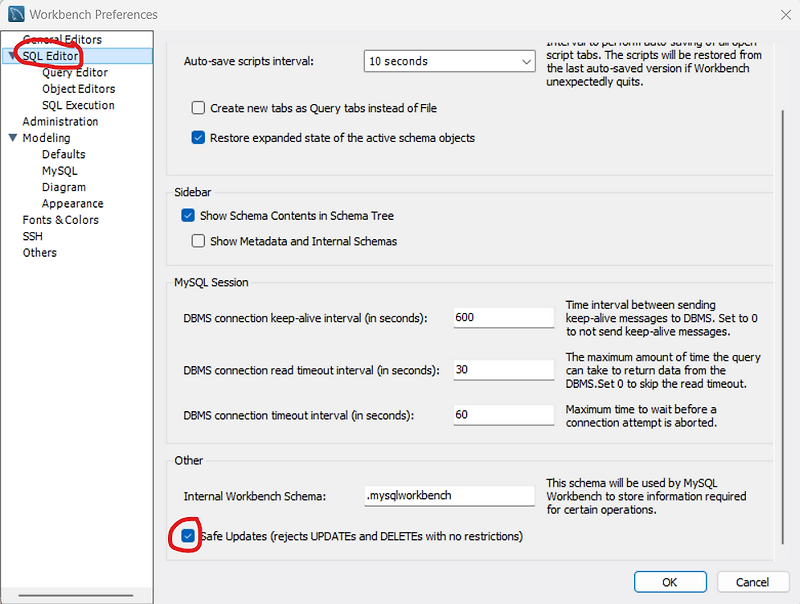The height and width of the screenshot is (604, 800).
Task: Open Diagram under Modeling
Action: 64,187
